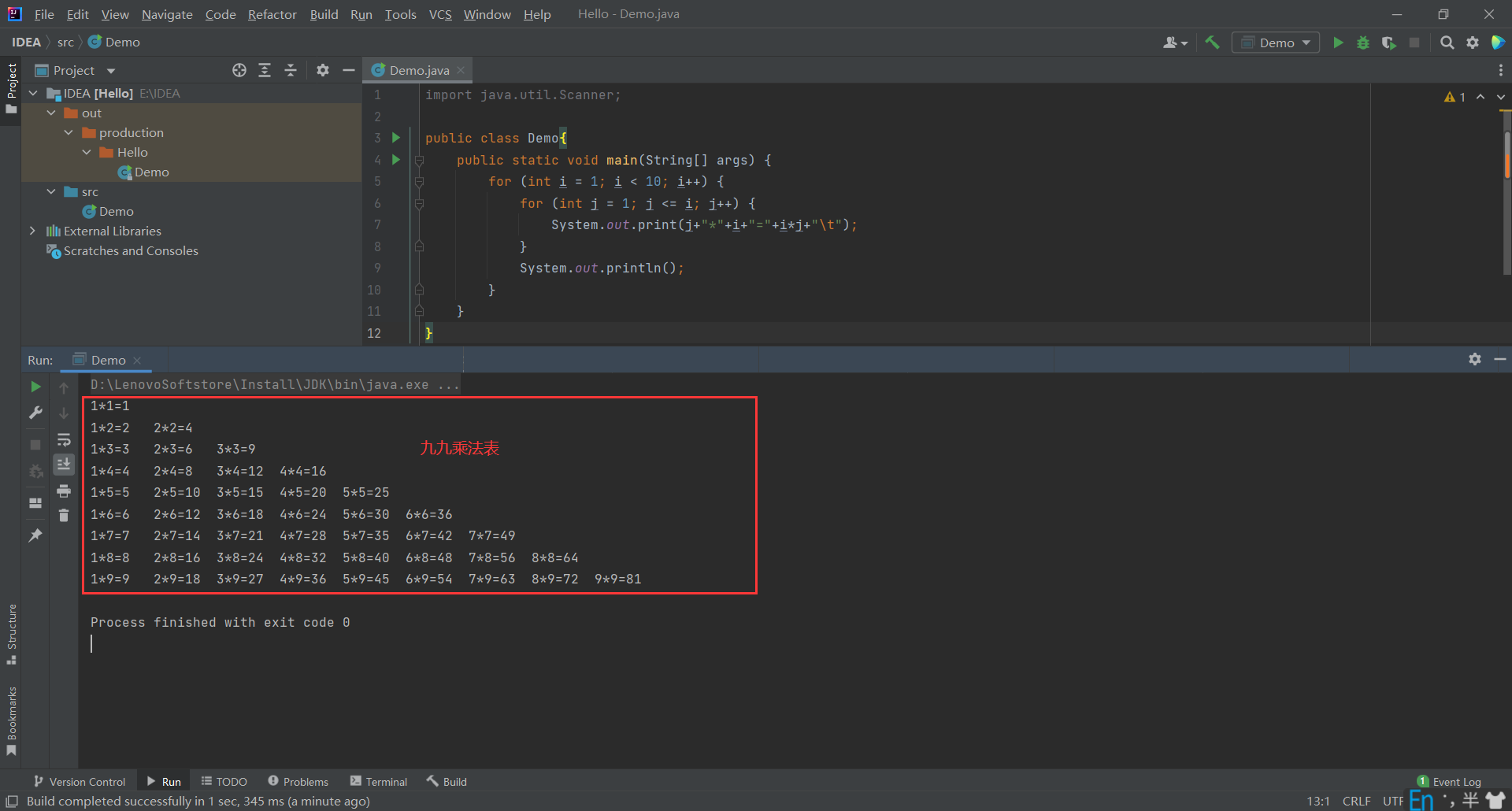1512x811 pixels.
Task: Start debugging with the bug icon
Action: pyautogui.click(x=1363, y=43)
